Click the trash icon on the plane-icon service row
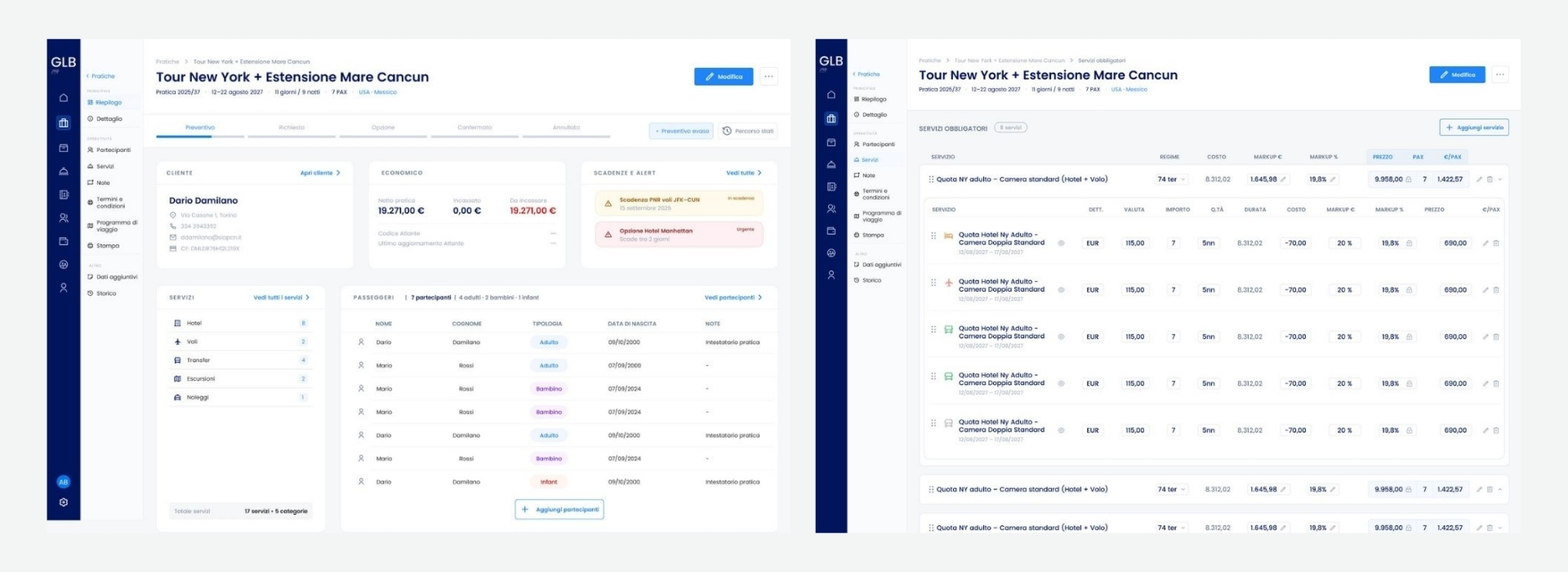 coord(1496,290)
